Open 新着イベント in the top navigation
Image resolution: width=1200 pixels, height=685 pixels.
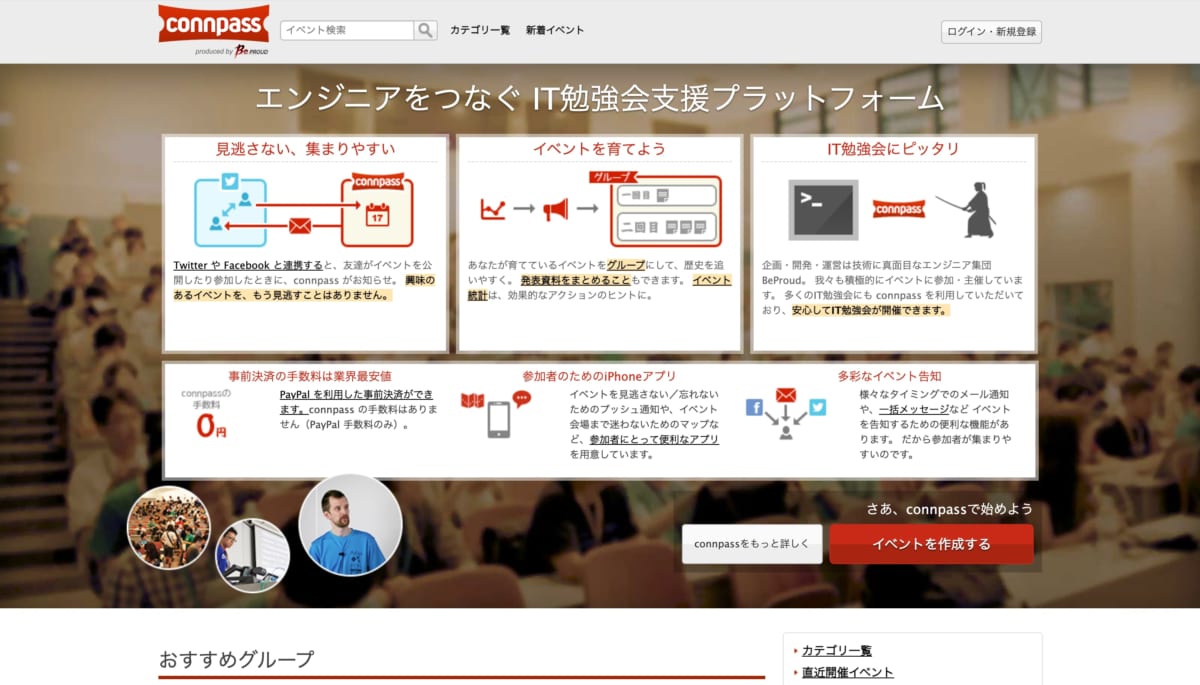point(555,30)
